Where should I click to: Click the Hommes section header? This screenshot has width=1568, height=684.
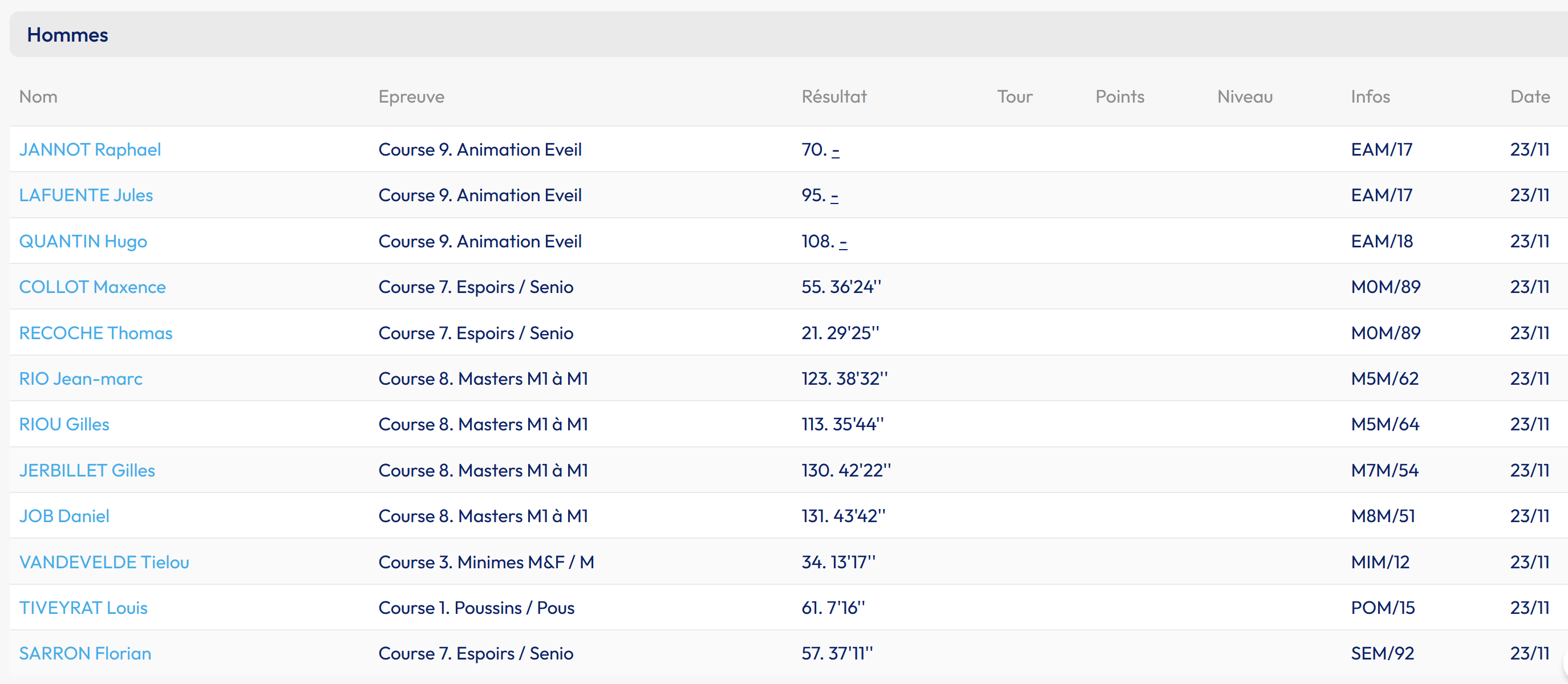(x=67, y=35)
